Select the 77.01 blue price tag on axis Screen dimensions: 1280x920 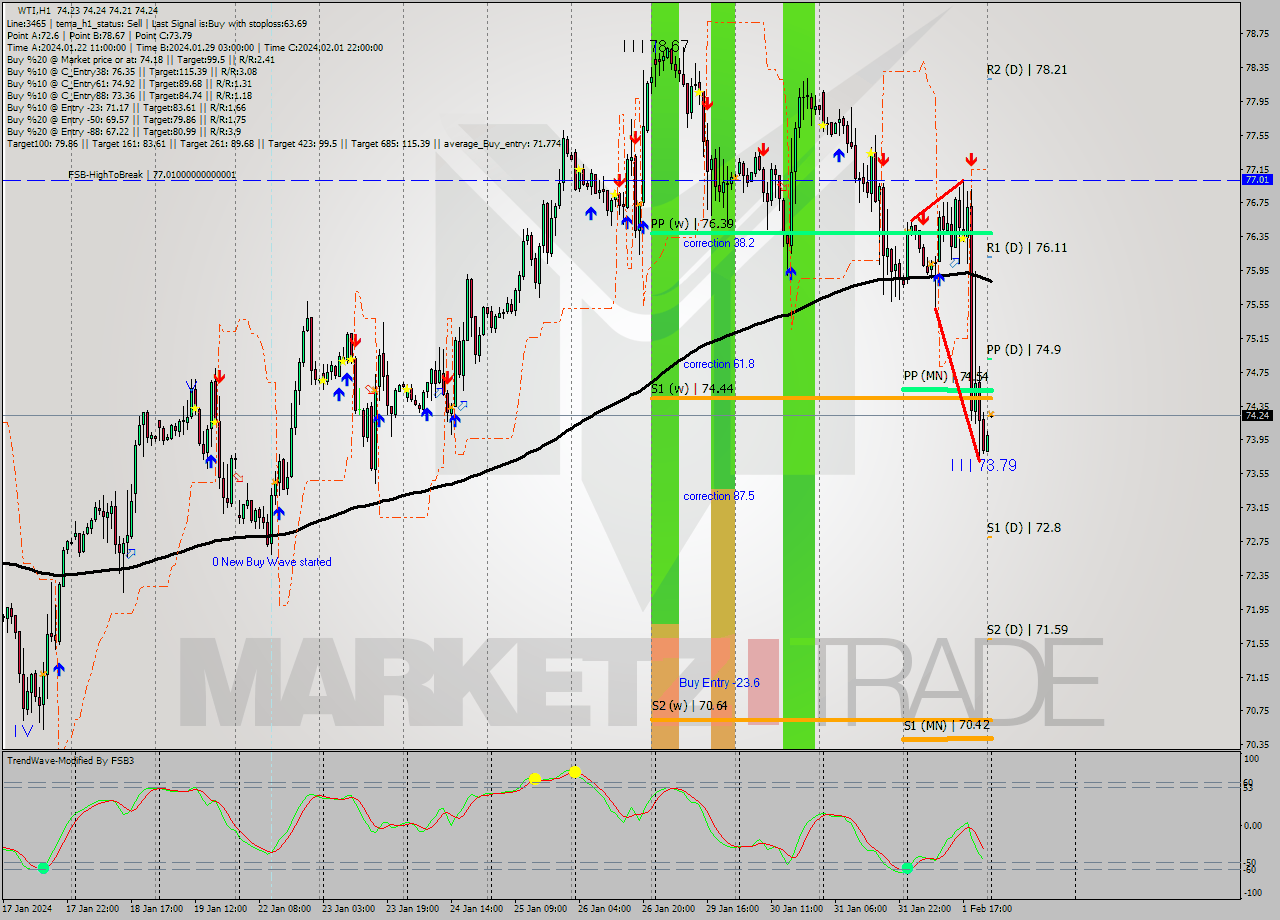1256,180
